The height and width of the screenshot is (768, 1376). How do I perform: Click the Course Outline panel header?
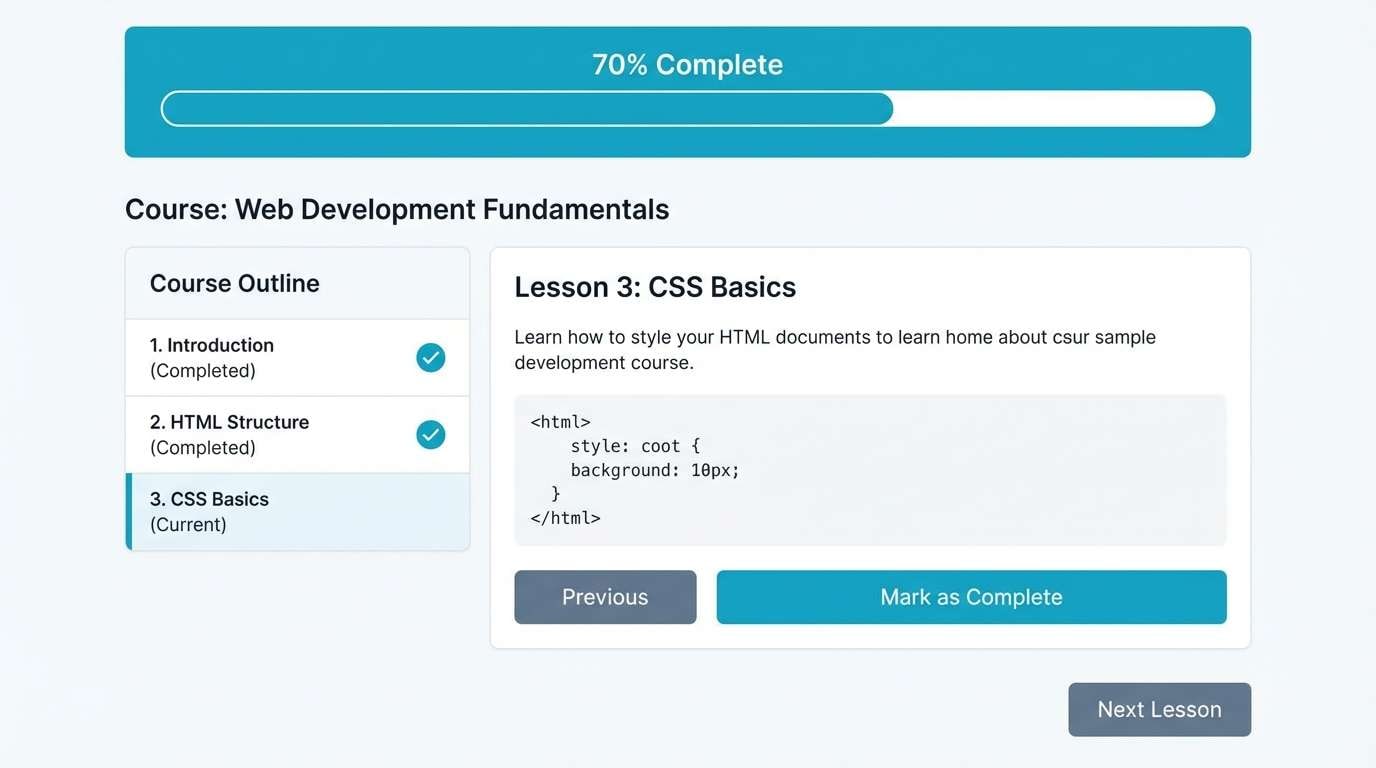(234, 283)
